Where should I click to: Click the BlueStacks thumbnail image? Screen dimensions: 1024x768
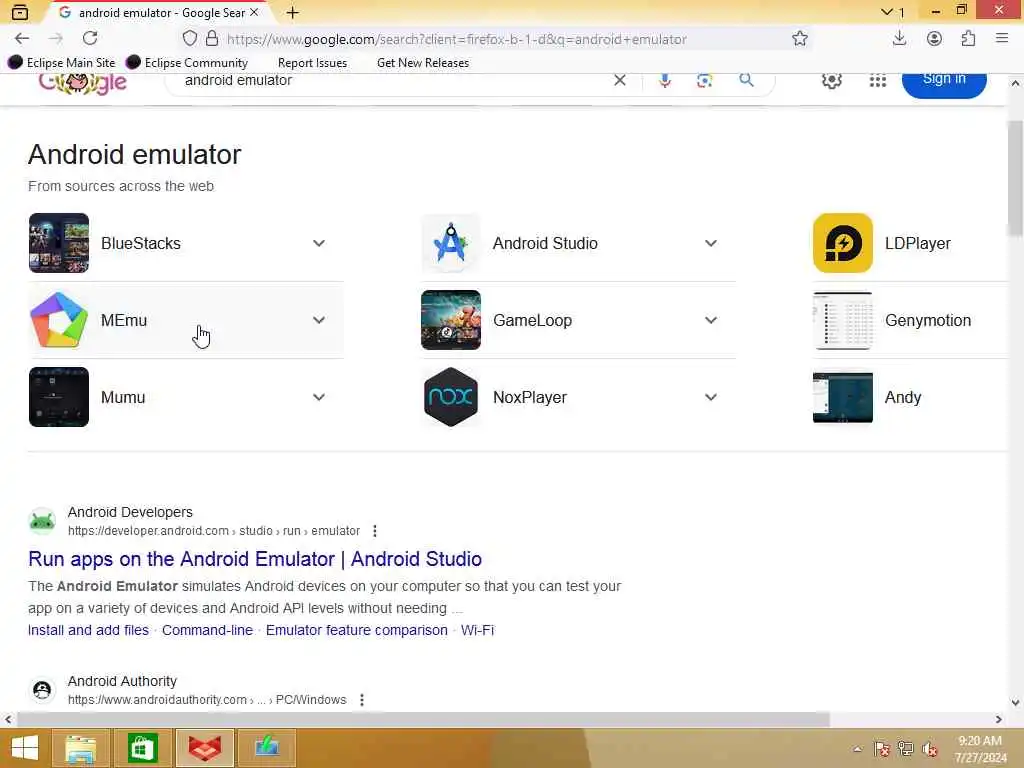(x=59, y=244)
